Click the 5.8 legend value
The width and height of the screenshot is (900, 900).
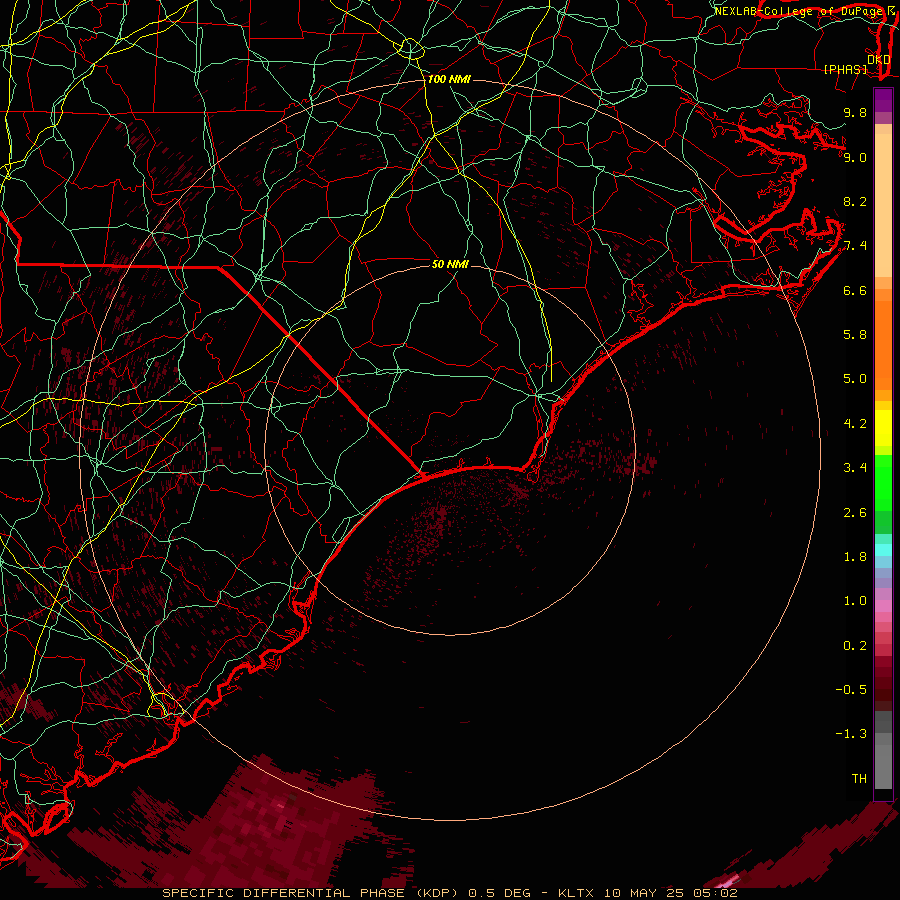pyautogui.click(x=855, y=335)
